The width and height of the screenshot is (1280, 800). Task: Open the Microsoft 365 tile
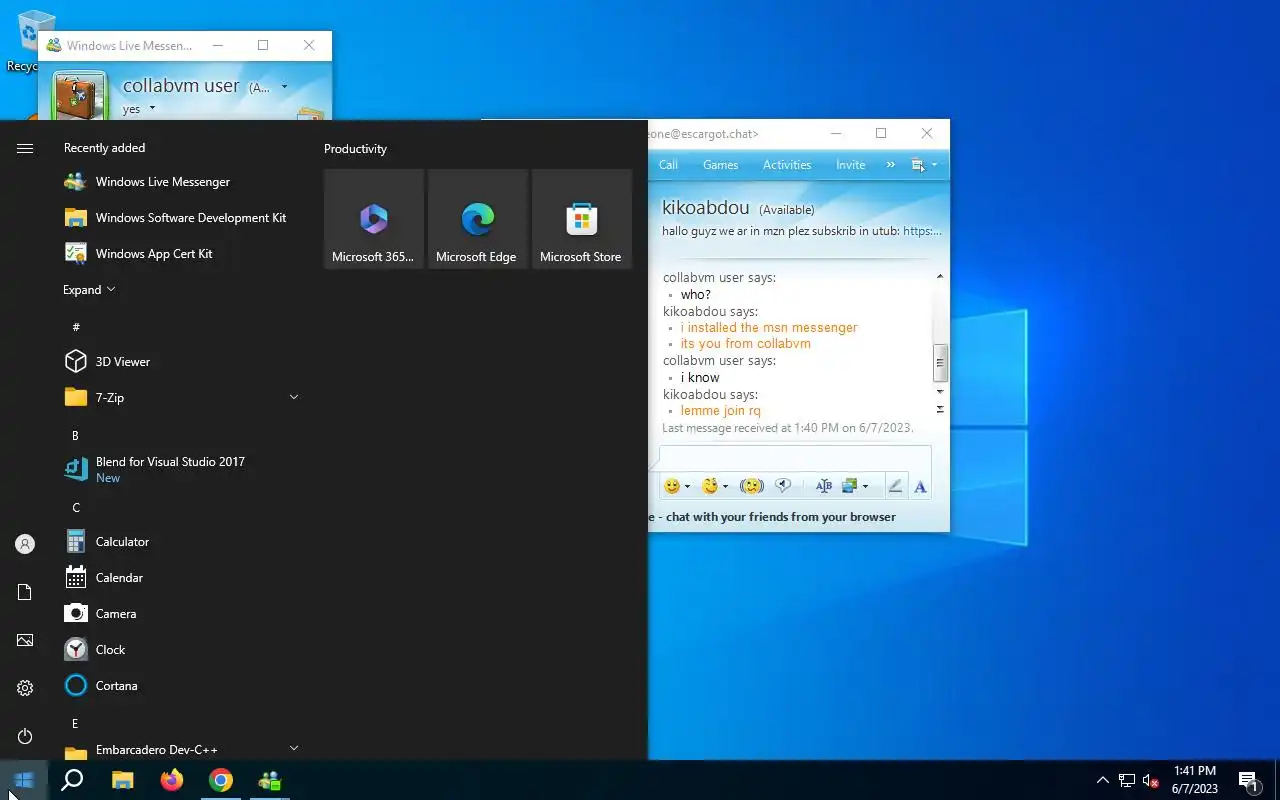(374, 219)
